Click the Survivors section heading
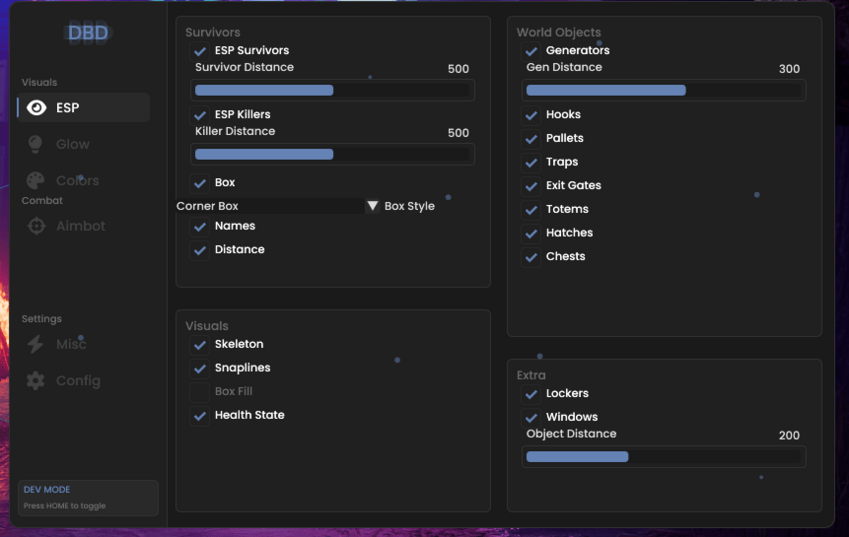 213,32
